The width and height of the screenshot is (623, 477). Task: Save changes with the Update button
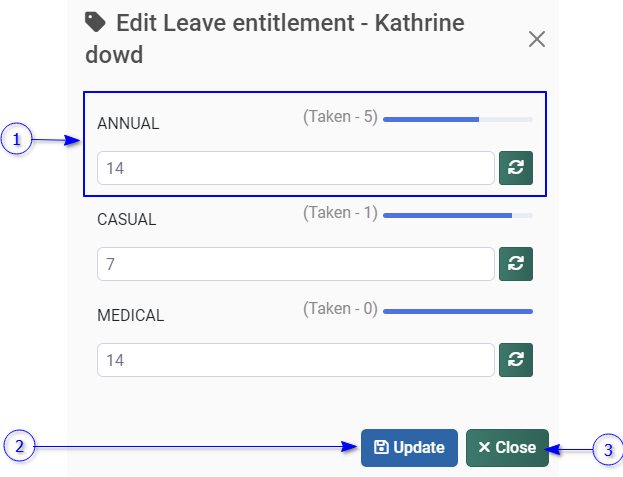(x=409, y=448)
